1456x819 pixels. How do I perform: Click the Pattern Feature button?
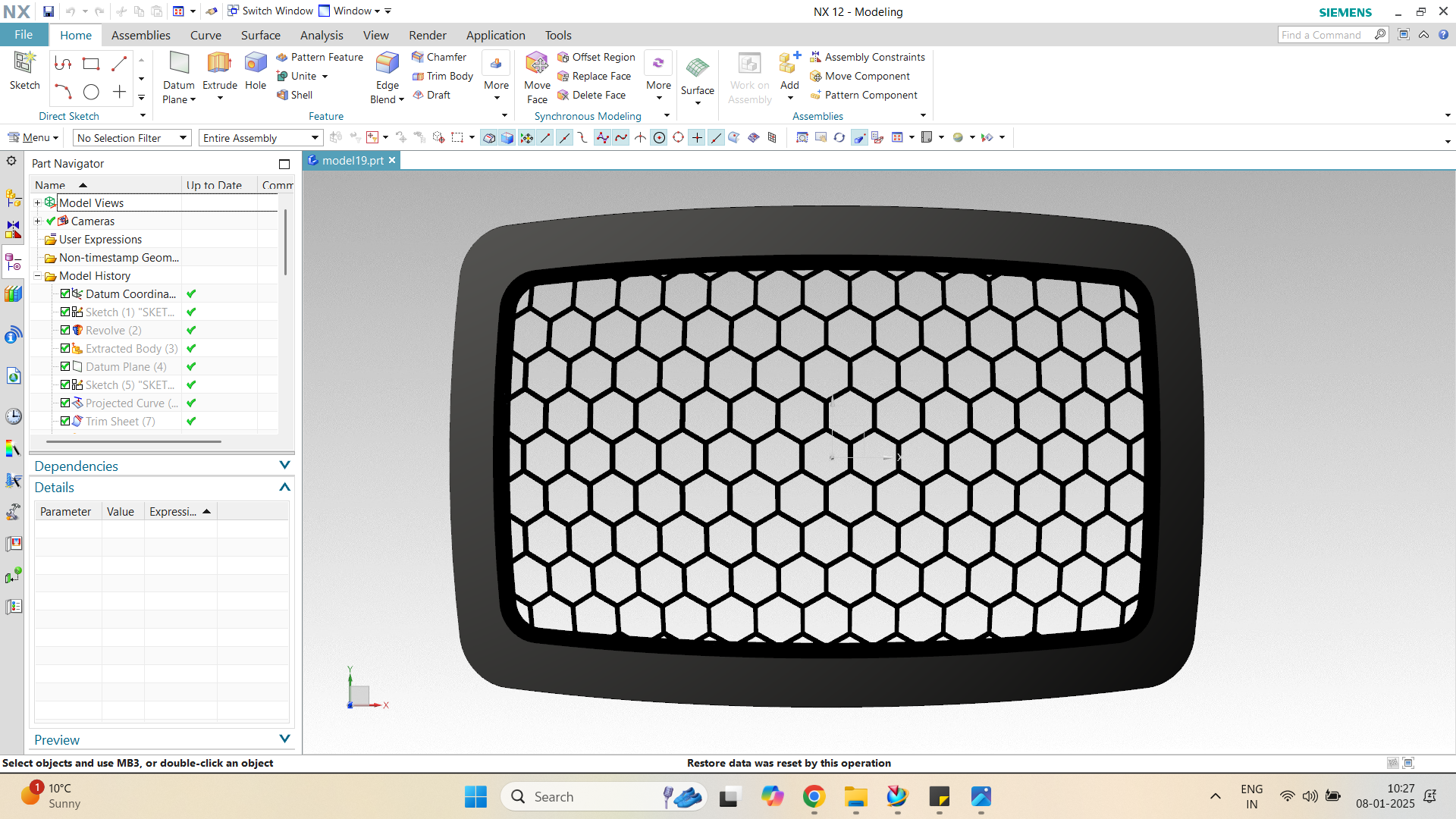319,57
